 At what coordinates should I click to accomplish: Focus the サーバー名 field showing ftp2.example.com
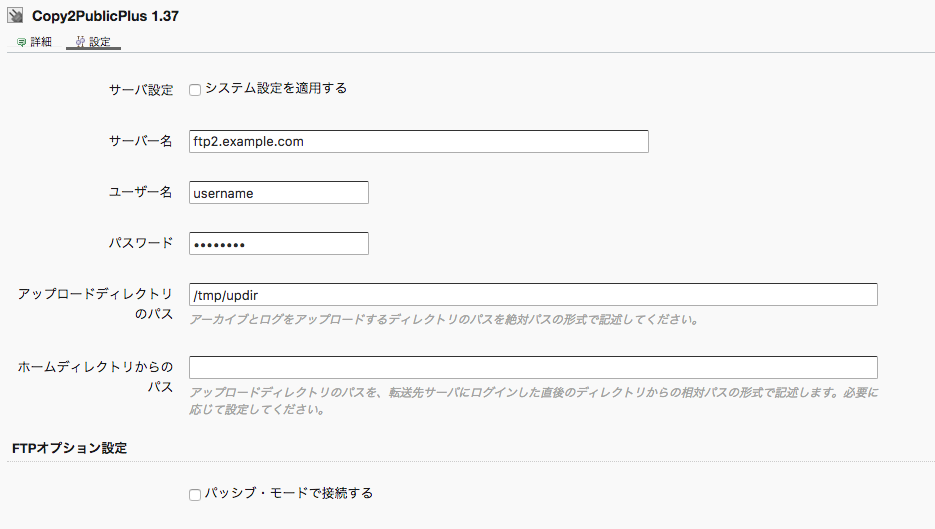[x=419, y=141]
